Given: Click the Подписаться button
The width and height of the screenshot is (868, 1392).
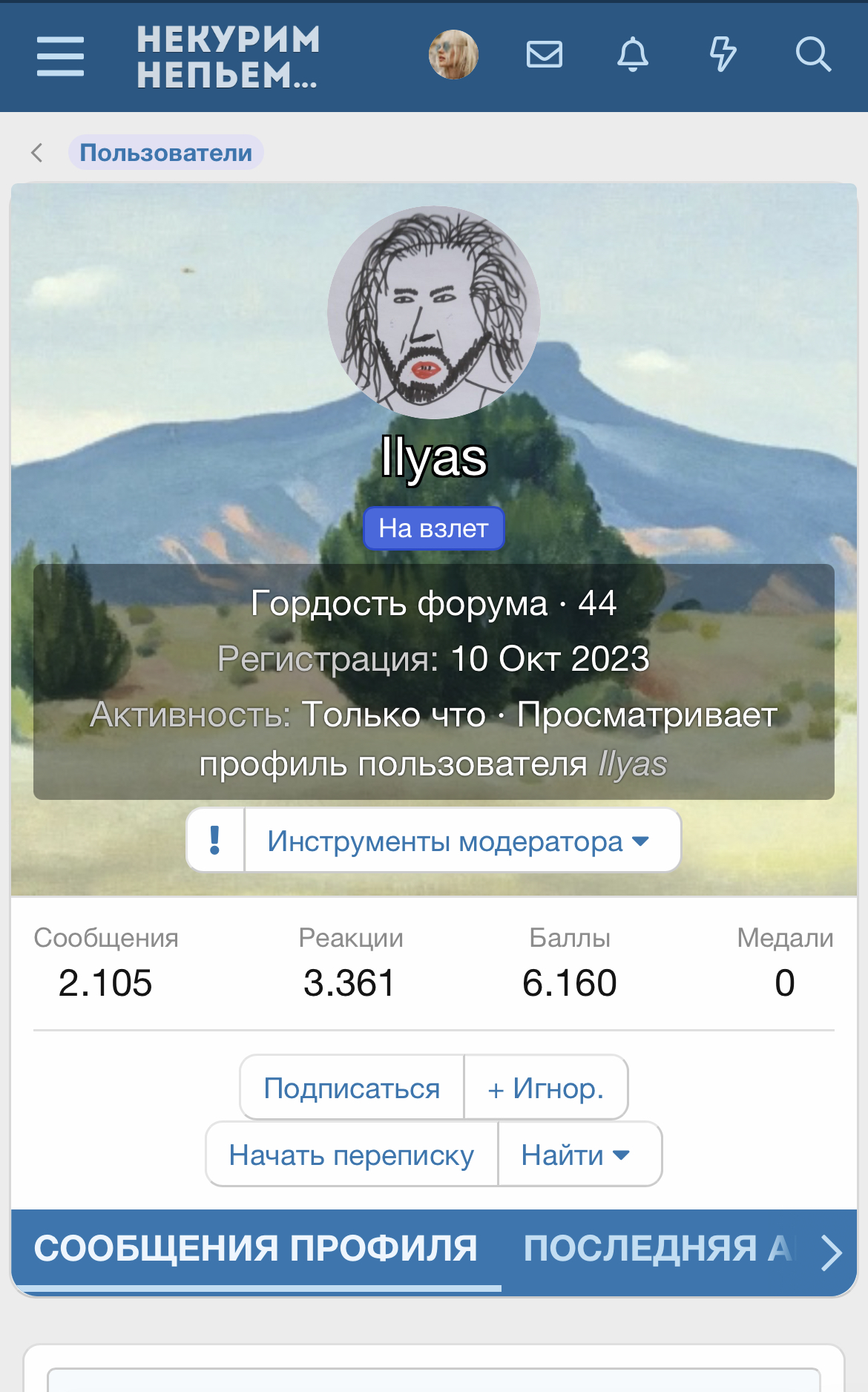Looking at the screenshot, I should pos(352,1088).
